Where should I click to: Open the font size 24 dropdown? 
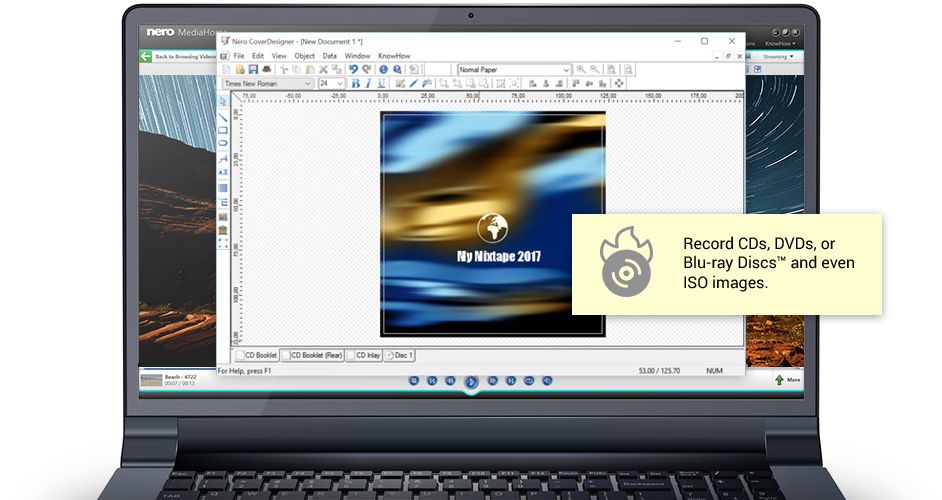(x=332, y=84)
